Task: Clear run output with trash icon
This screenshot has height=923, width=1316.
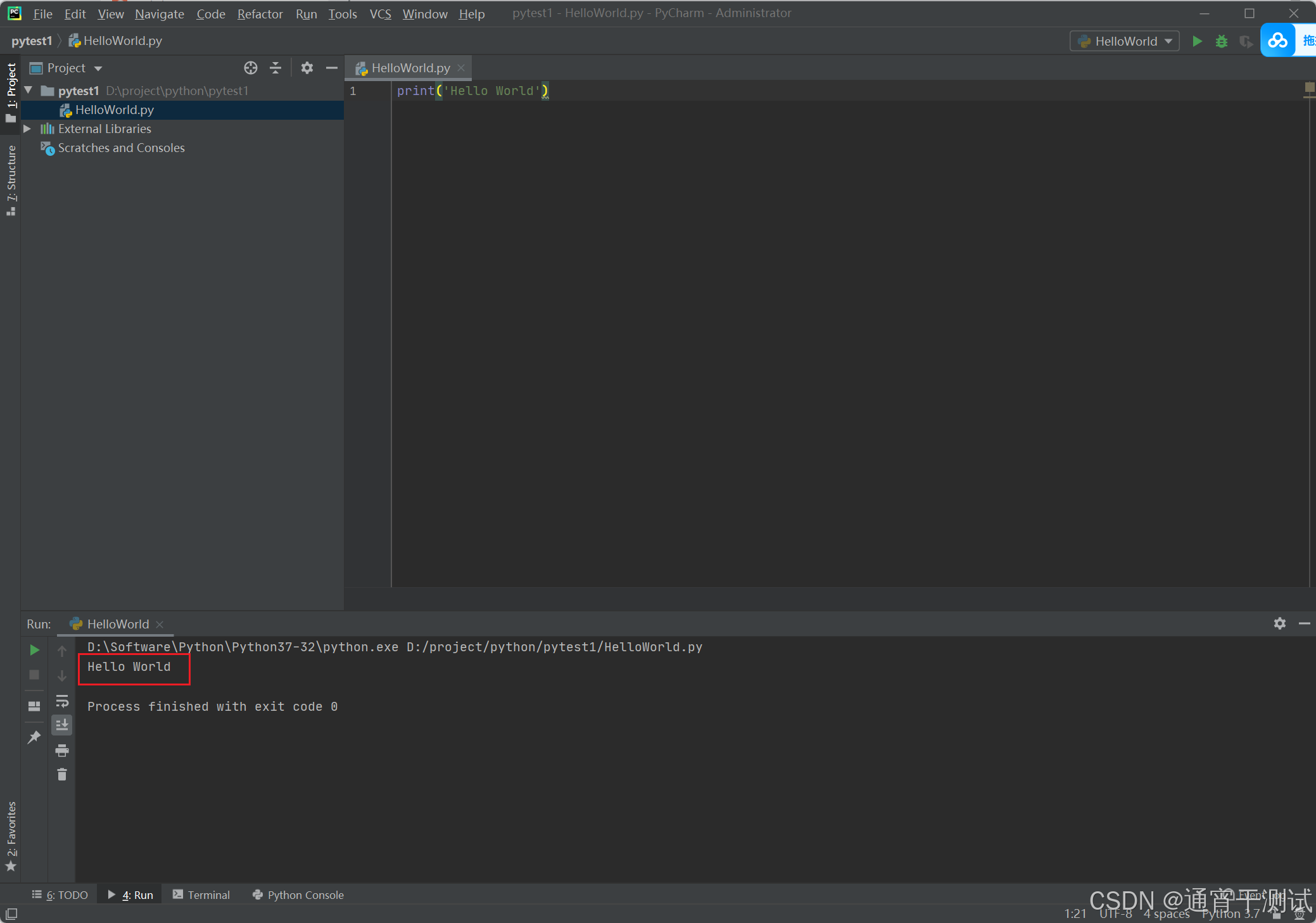Action: point(62,775)
